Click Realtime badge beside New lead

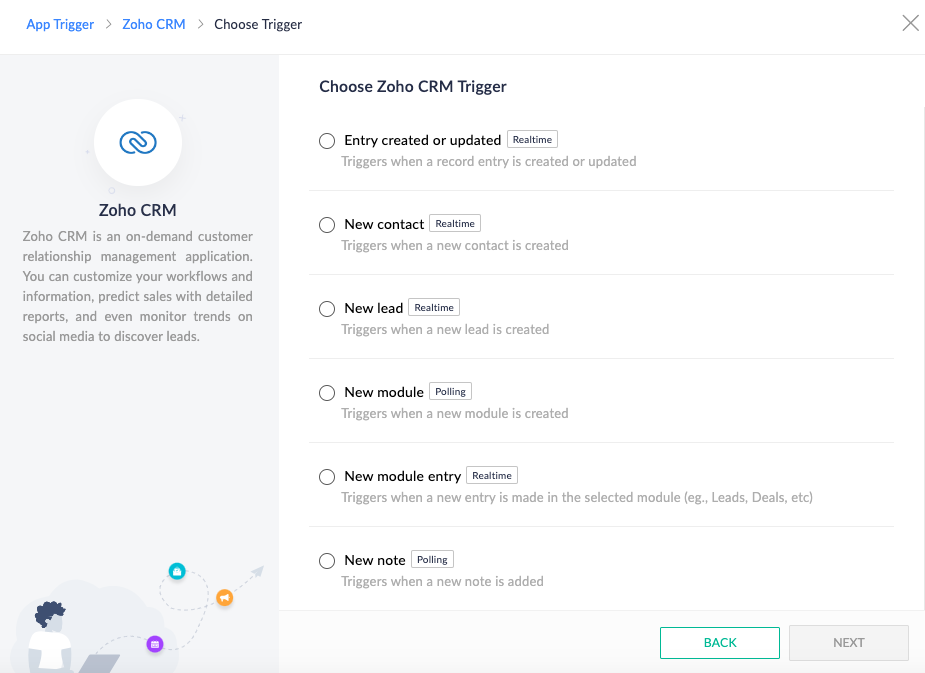point(434,307)
